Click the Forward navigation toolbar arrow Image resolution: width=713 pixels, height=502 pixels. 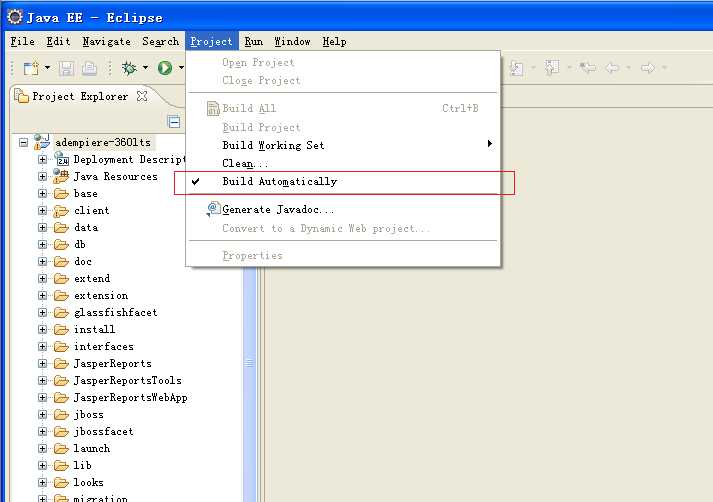pos(648,68)
